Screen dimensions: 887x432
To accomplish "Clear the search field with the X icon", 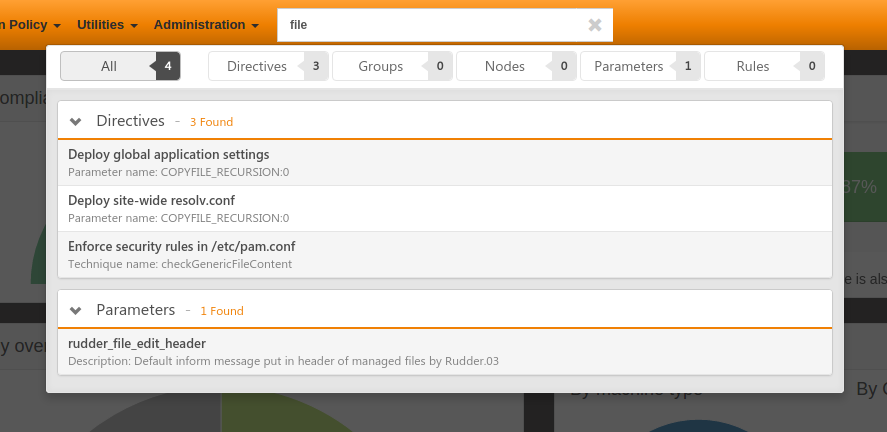I will [595, 25].
